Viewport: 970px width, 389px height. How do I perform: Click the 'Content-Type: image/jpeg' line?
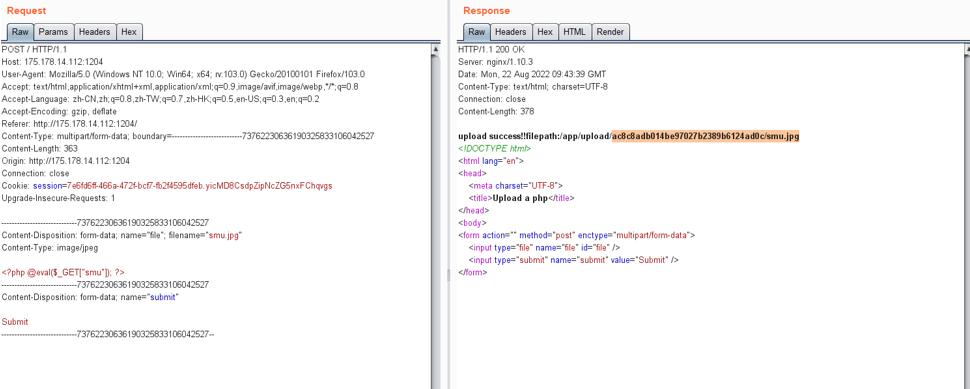pyautogui.click(x=49, y=247)
